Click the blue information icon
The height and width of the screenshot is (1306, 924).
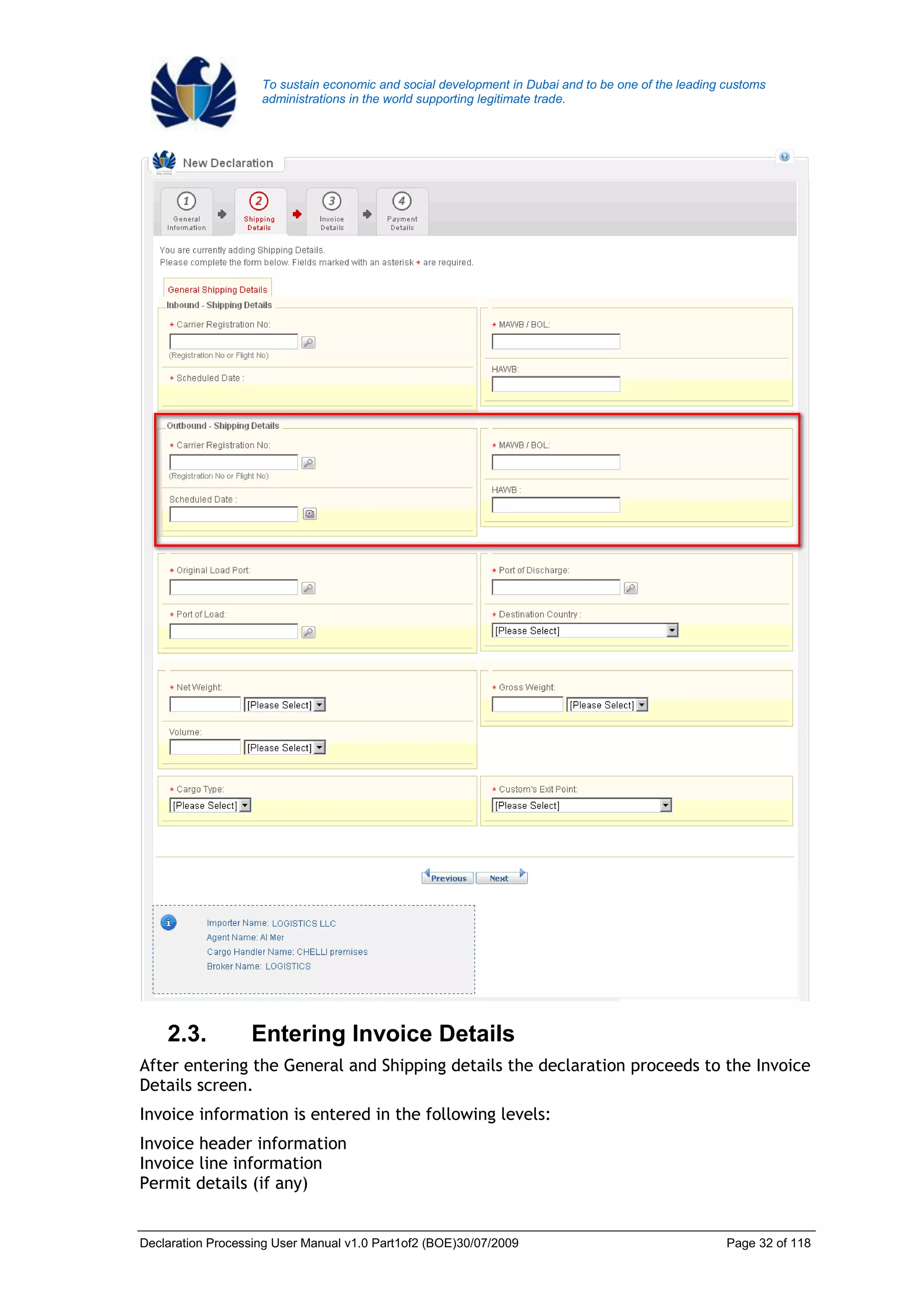pos(168,922)
